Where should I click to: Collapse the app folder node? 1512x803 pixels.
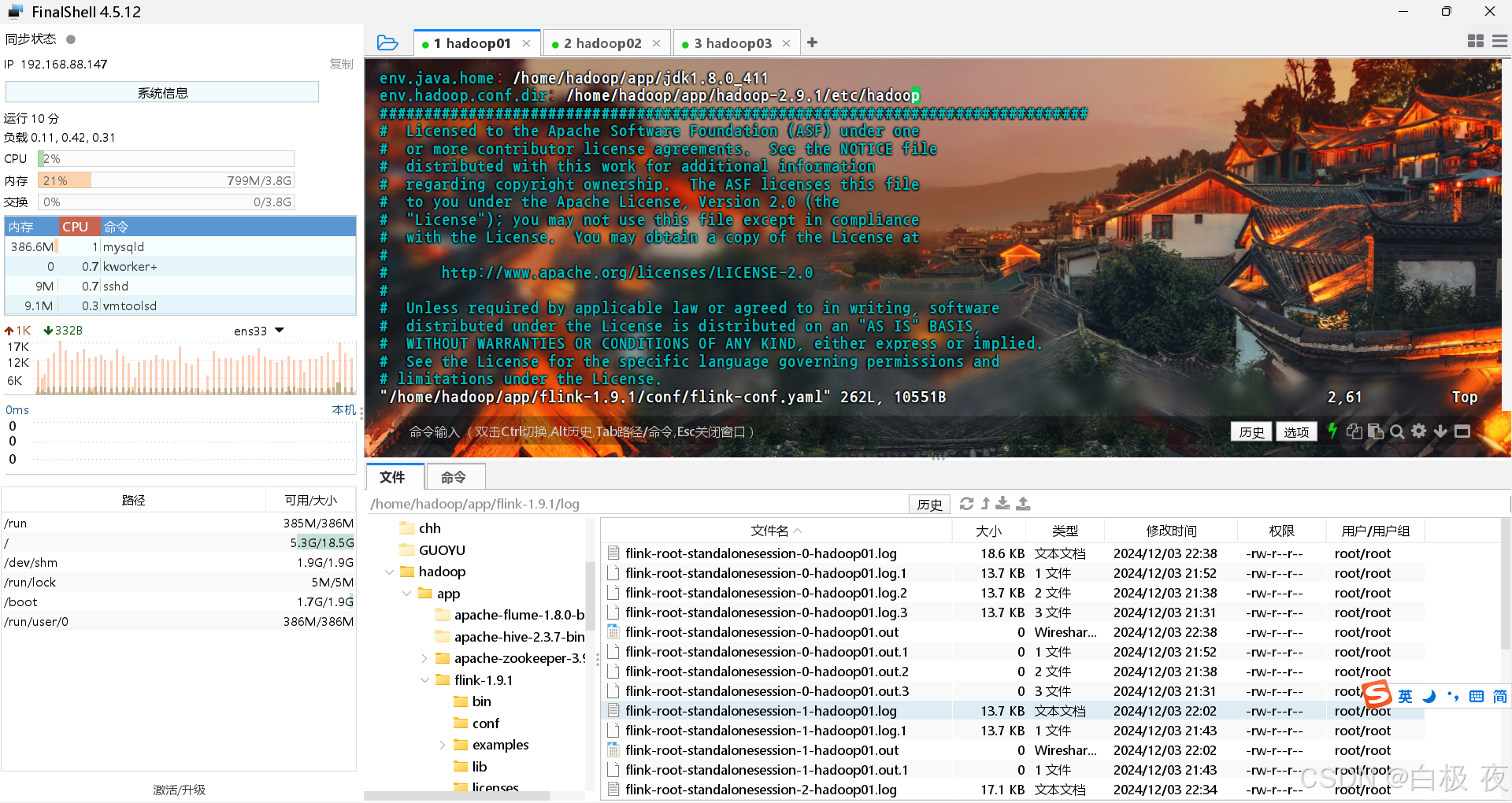pyautogui.click(x=406, y=594)
